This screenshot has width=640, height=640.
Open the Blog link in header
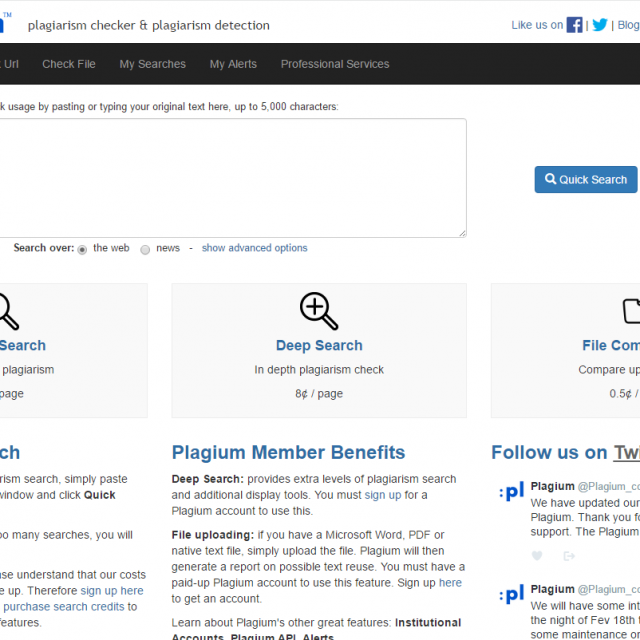coord(629,25)
